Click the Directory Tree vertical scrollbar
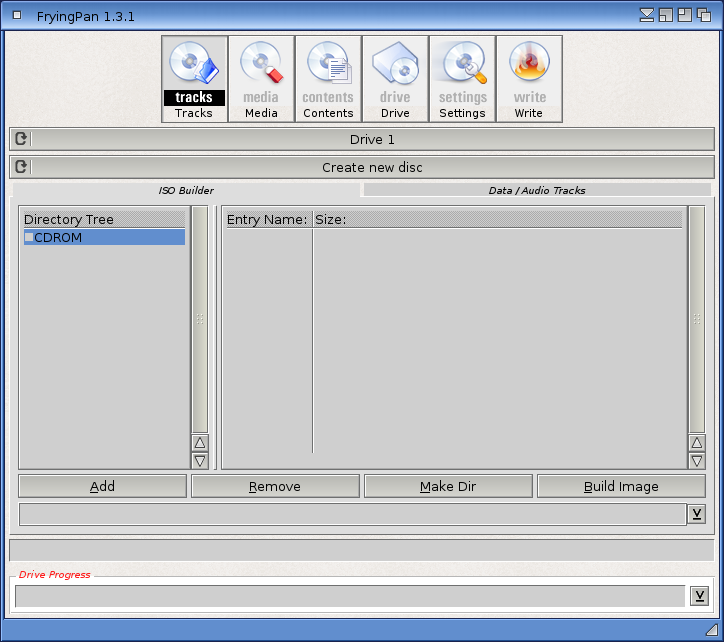724x642 pixels. pos(200,320)
